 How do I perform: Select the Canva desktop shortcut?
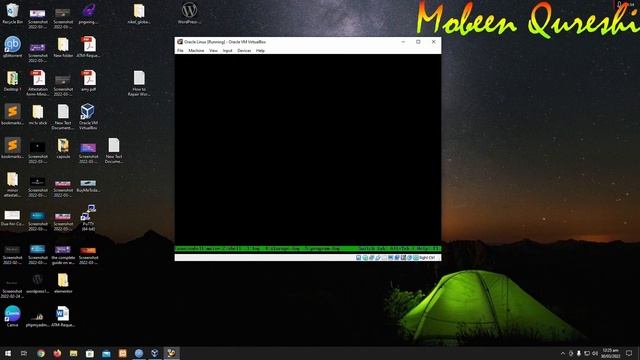(x=12, y=316)
